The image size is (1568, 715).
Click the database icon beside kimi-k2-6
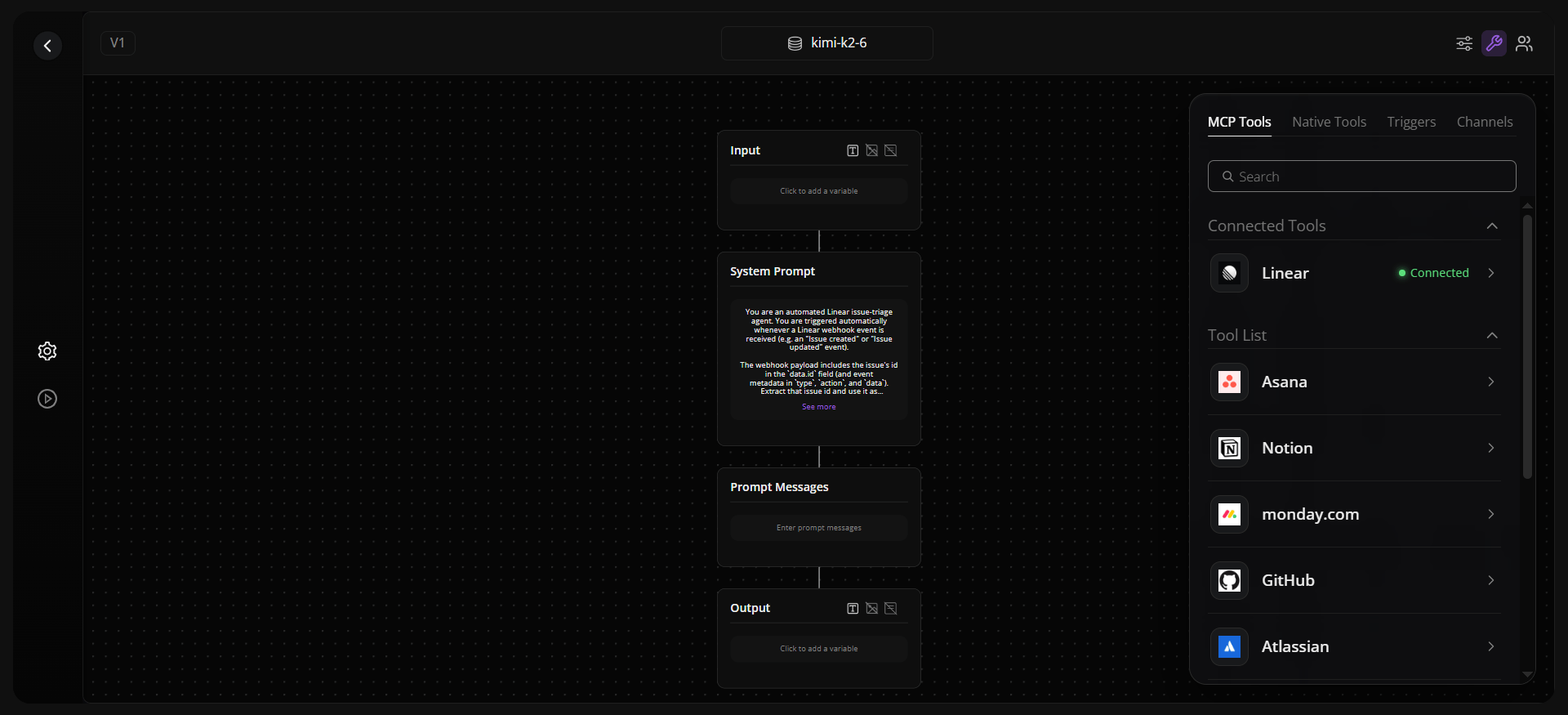coord(795,43)
